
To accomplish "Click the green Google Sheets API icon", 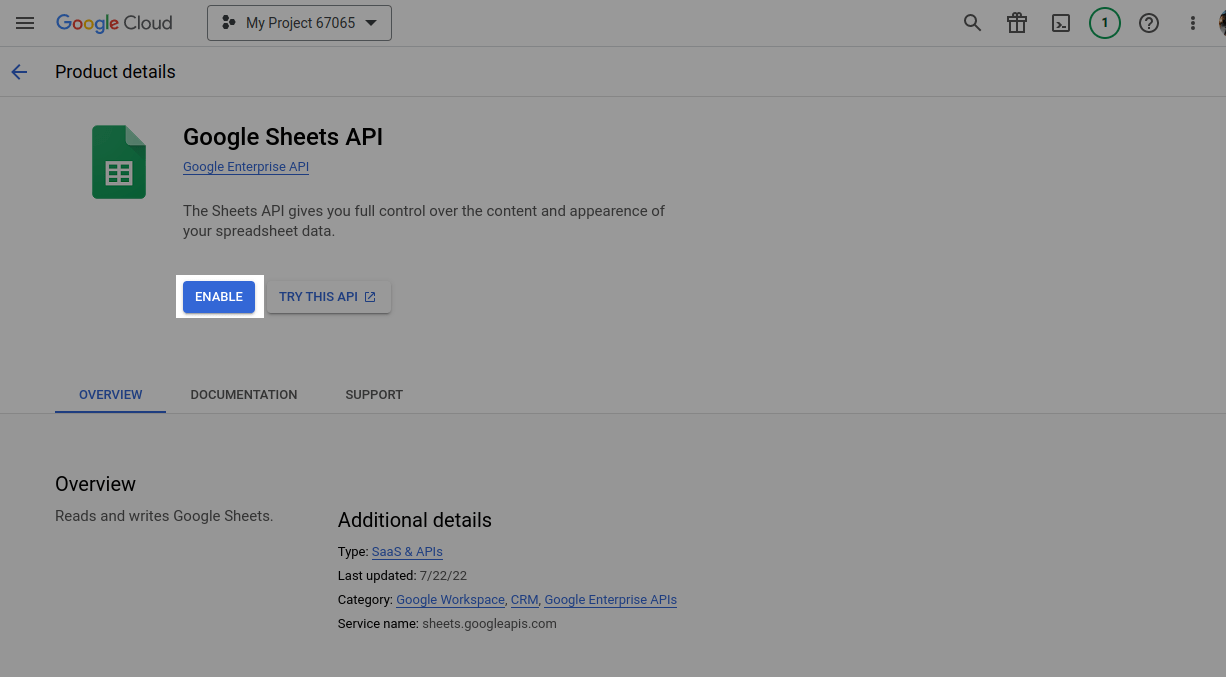I will tap(119, 162).
